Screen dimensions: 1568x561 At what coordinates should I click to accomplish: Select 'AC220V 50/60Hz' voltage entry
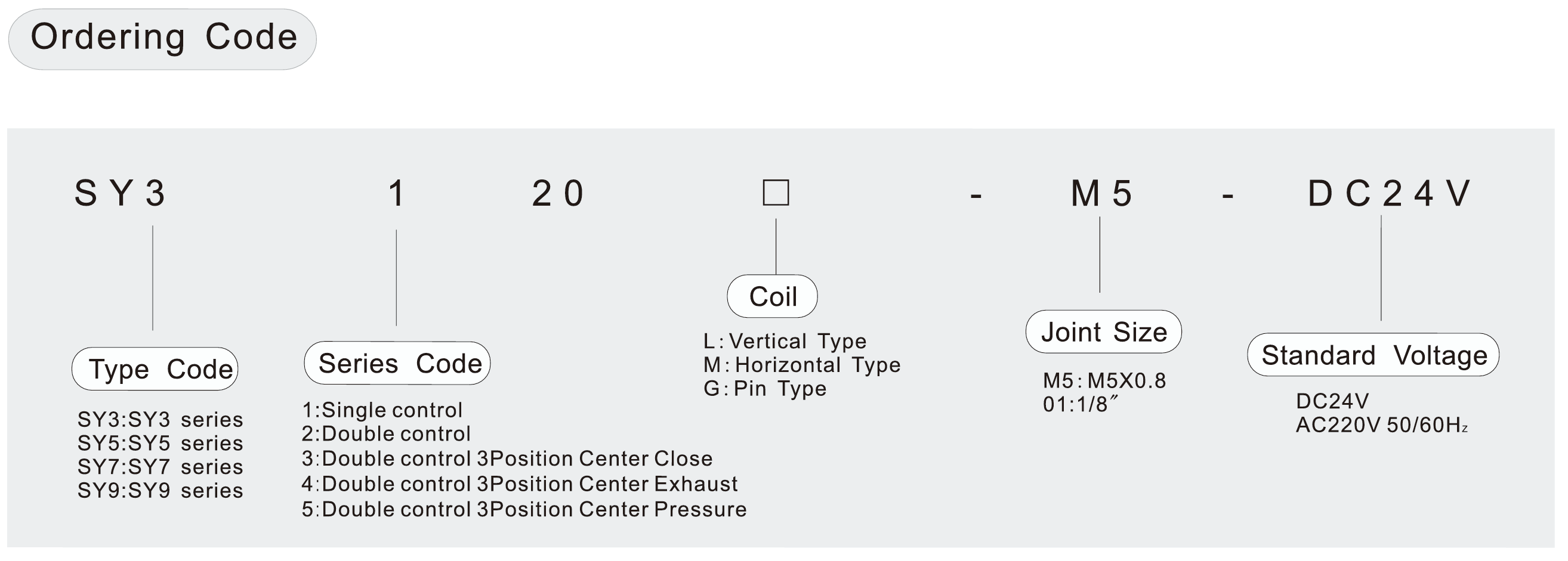point(1382,424)
